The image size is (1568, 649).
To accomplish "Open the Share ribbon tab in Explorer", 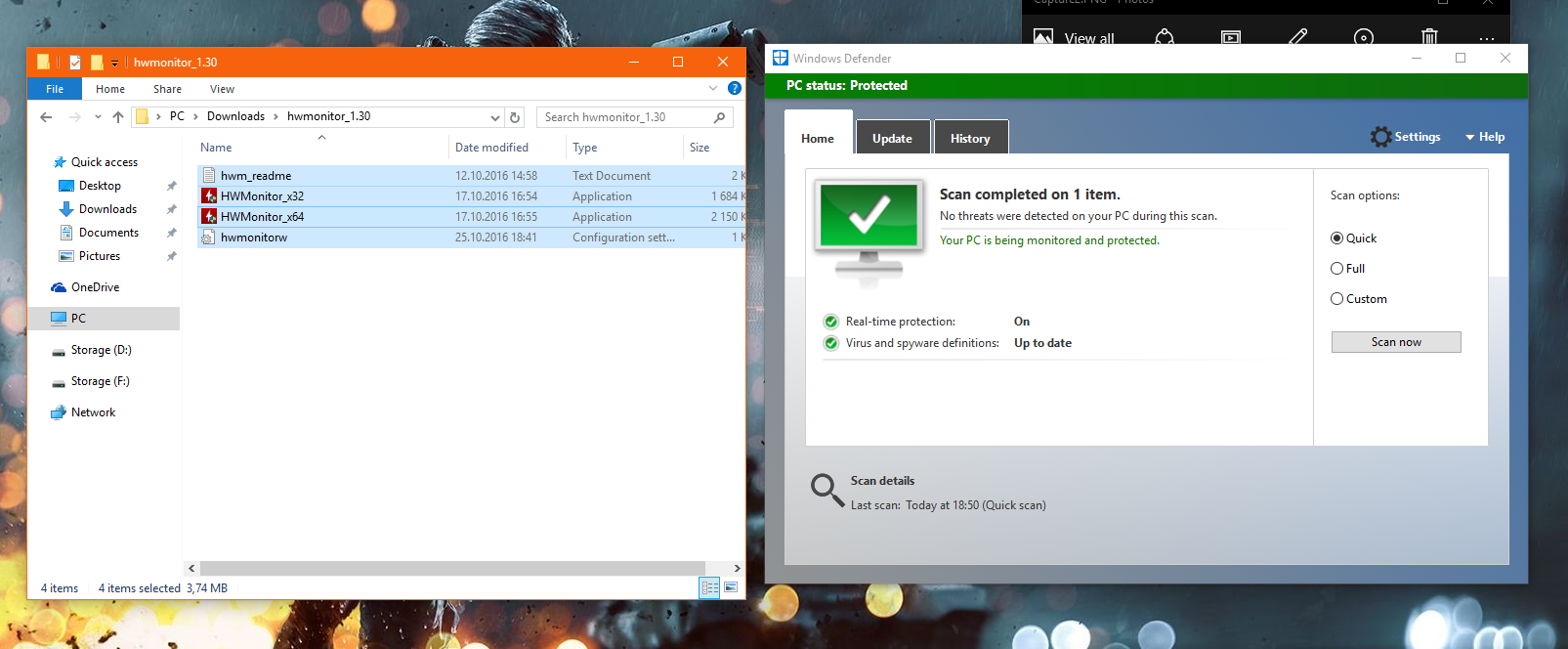I will (167, 89).
